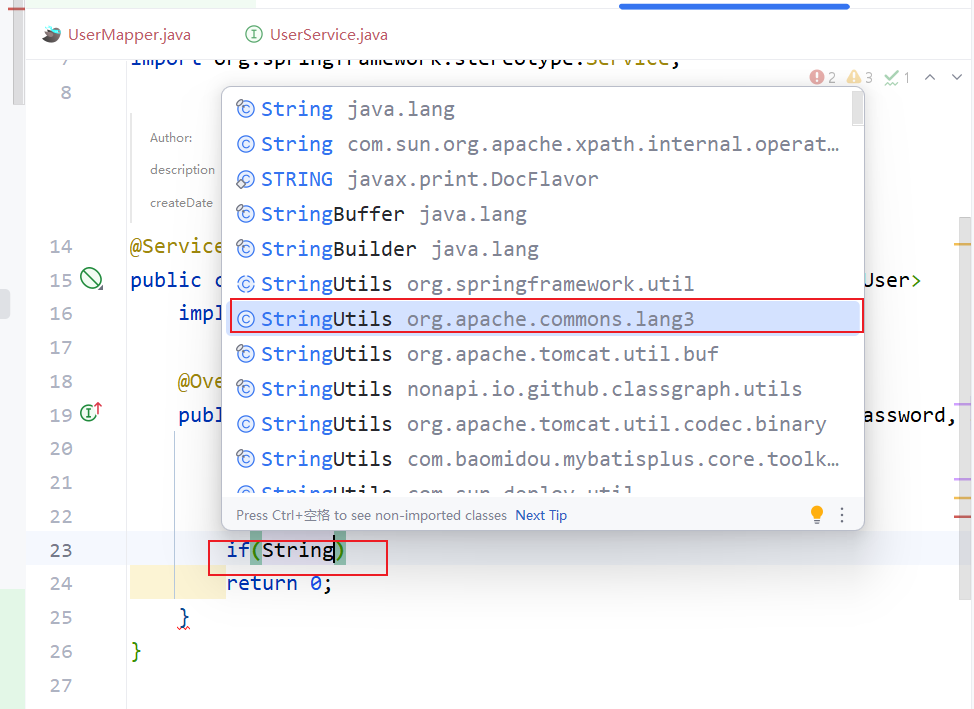Click the 'if(String)' code on line 23
Viewport: 974px width, 709px height.
coord(286,550)
